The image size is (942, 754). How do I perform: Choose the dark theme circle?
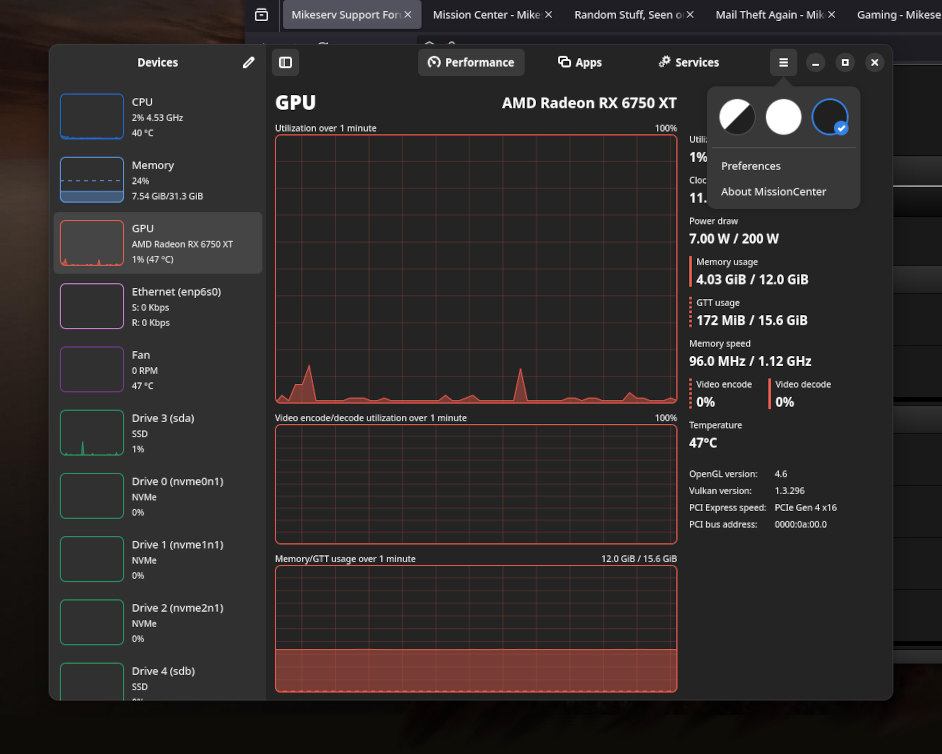tap(829, 117)
